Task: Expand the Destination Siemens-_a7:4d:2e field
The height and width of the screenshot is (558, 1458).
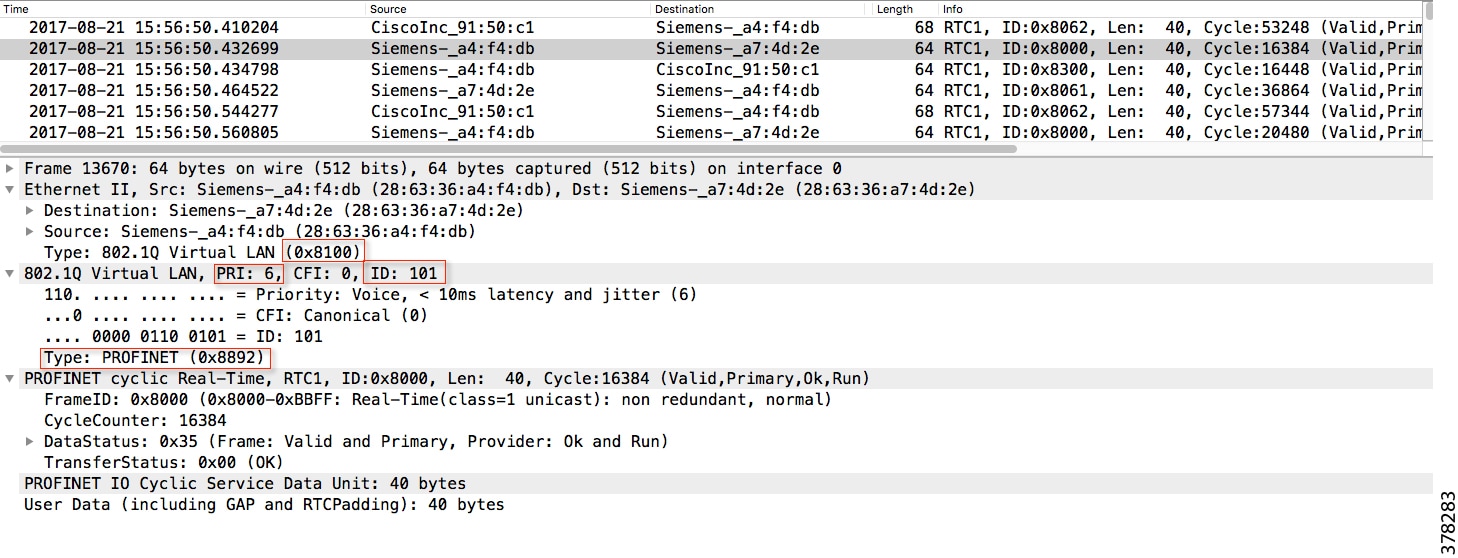Action: 31,210
